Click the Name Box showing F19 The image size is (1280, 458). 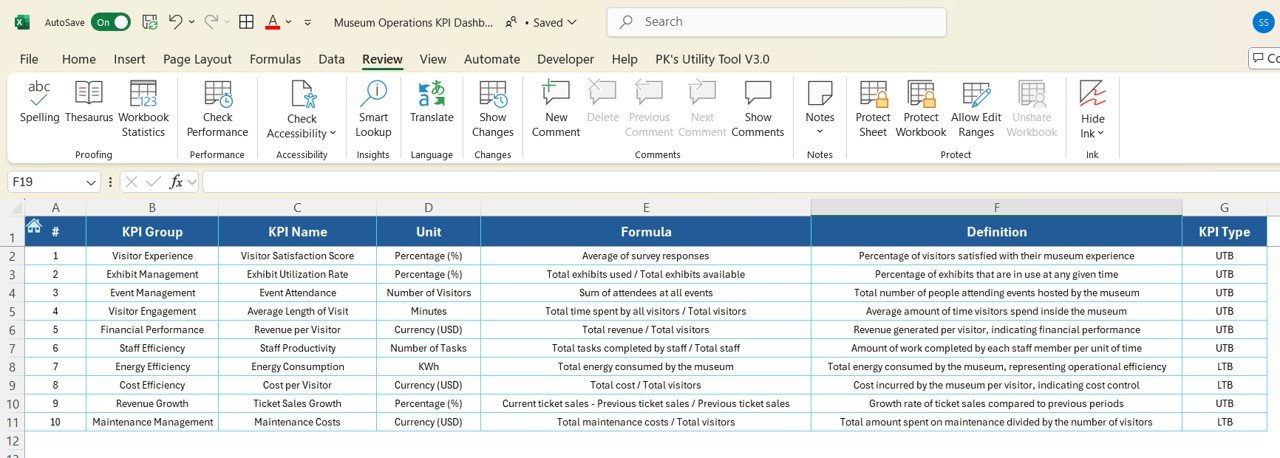coord(46,182)
